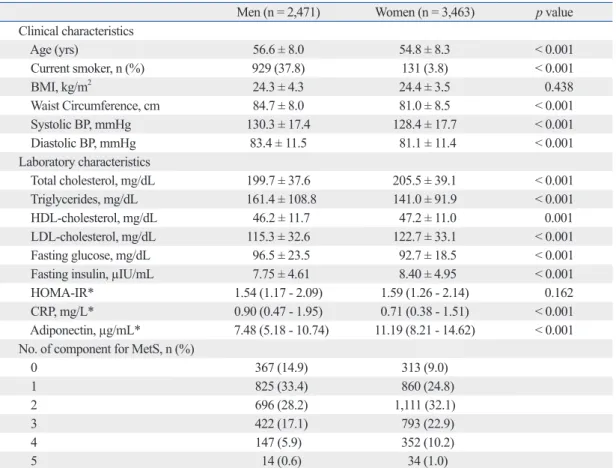Click the value '825 (33.4)'
The height and width of the screenshot is (468, 616).
click(281, 386)
